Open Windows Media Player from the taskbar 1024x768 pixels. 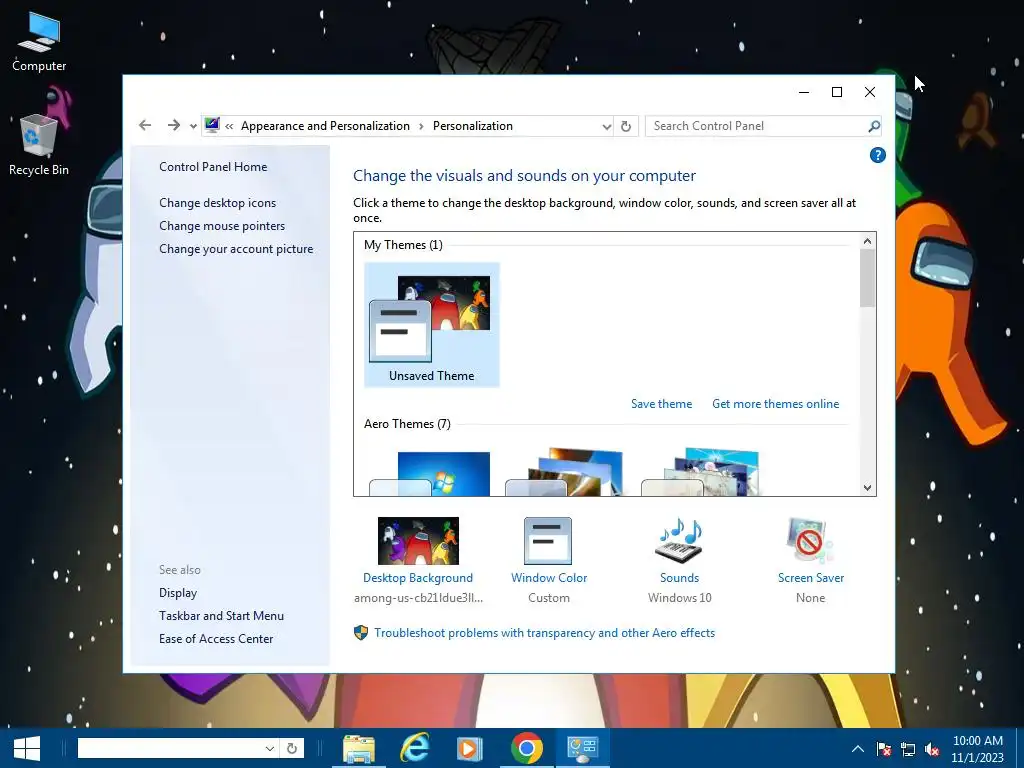tap(469, 748)
